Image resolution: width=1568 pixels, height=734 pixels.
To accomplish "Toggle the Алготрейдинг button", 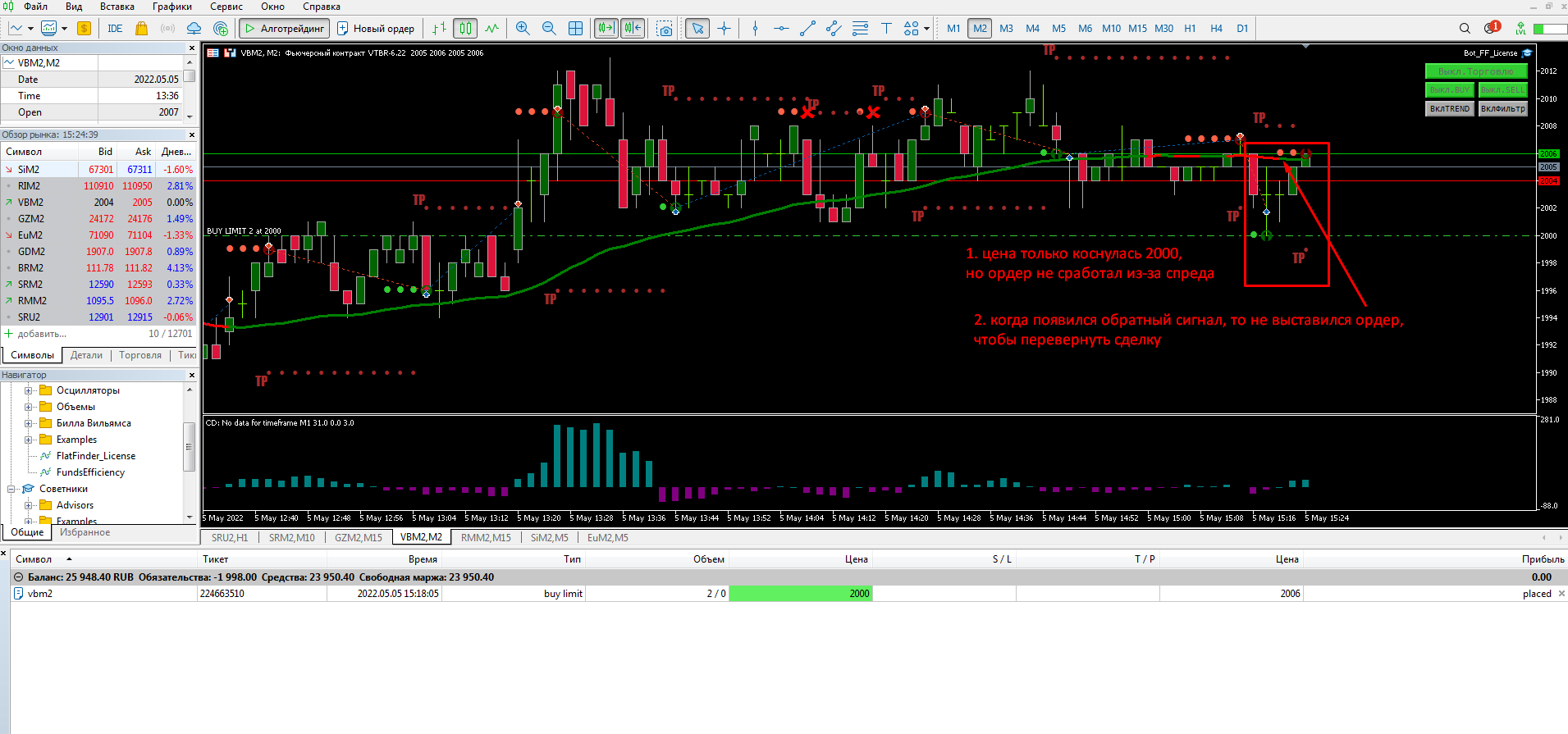I will tap(284, 28).
